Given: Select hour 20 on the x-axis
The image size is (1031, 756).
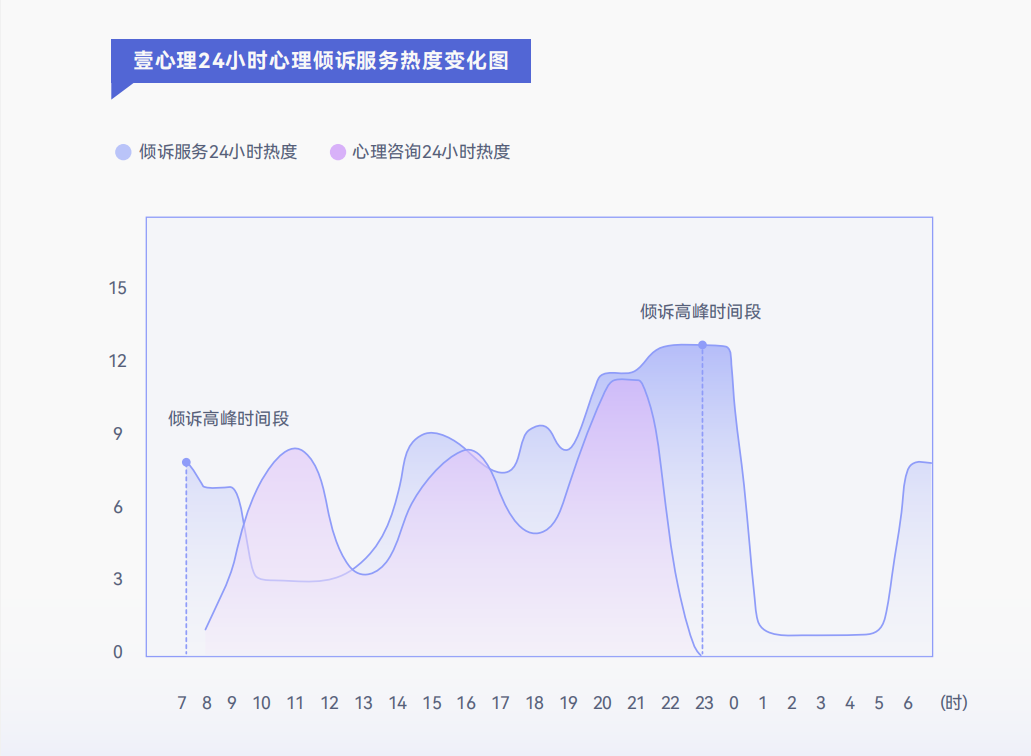Looking at the screenshot, I should pos(602,703).
